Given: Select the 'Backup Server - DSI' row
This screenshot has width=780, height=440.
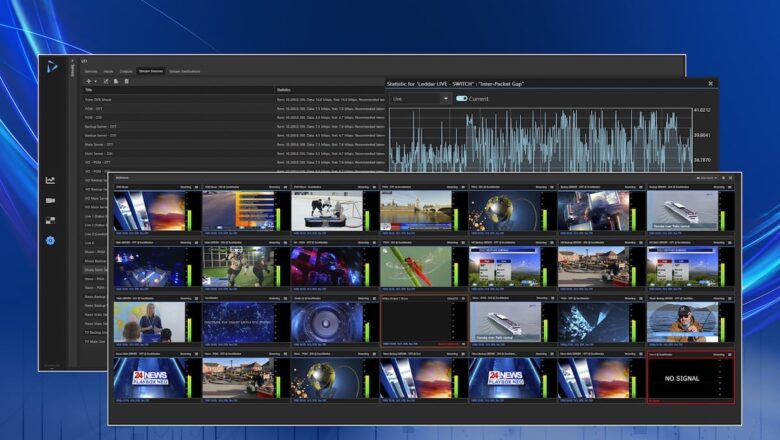Looking at the screenshot, I should click(x=234, y=135).
